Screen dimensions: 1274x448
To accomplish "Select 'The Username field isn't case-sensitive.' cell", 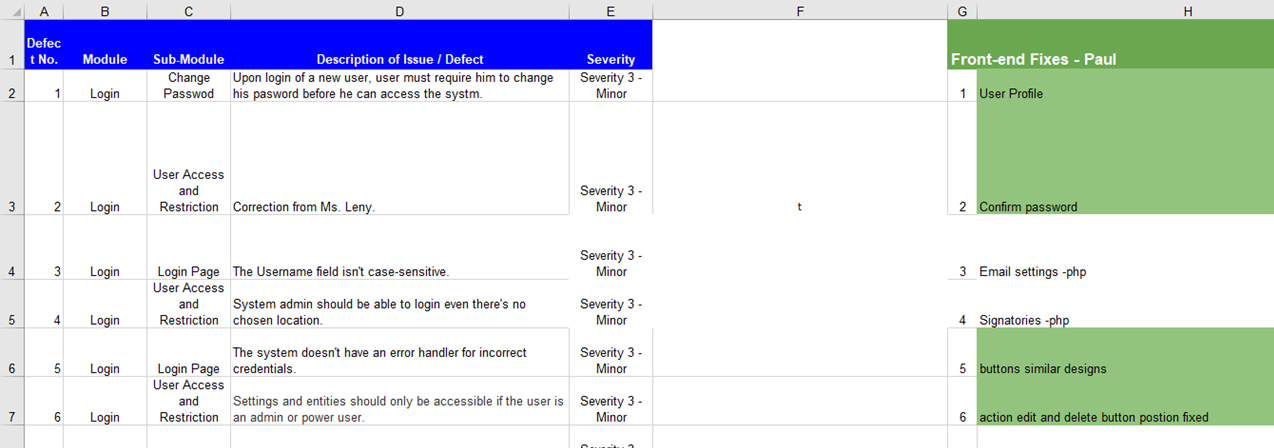I will pyautogui.click(x=400, y=247).
